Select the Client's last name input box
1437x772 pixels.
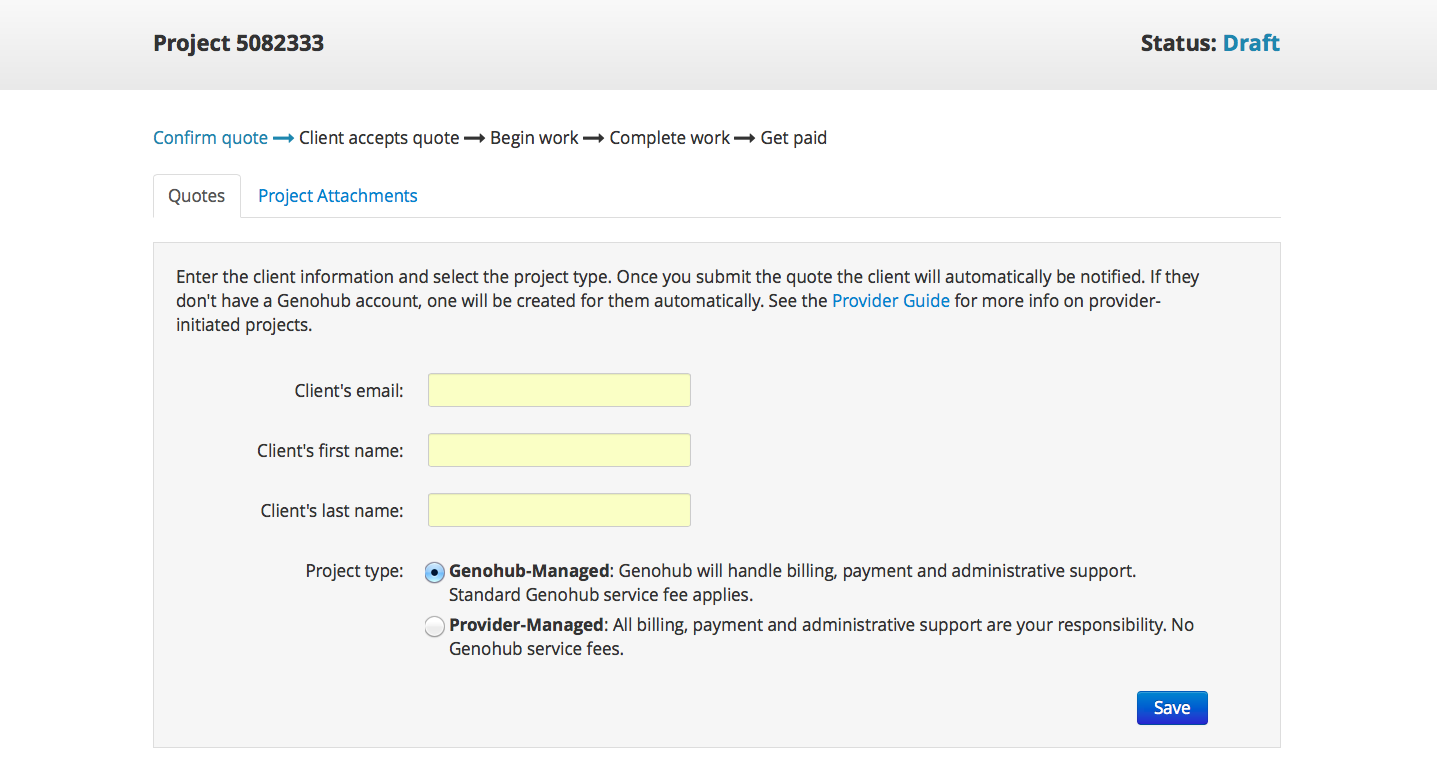(x=559, y=510)
